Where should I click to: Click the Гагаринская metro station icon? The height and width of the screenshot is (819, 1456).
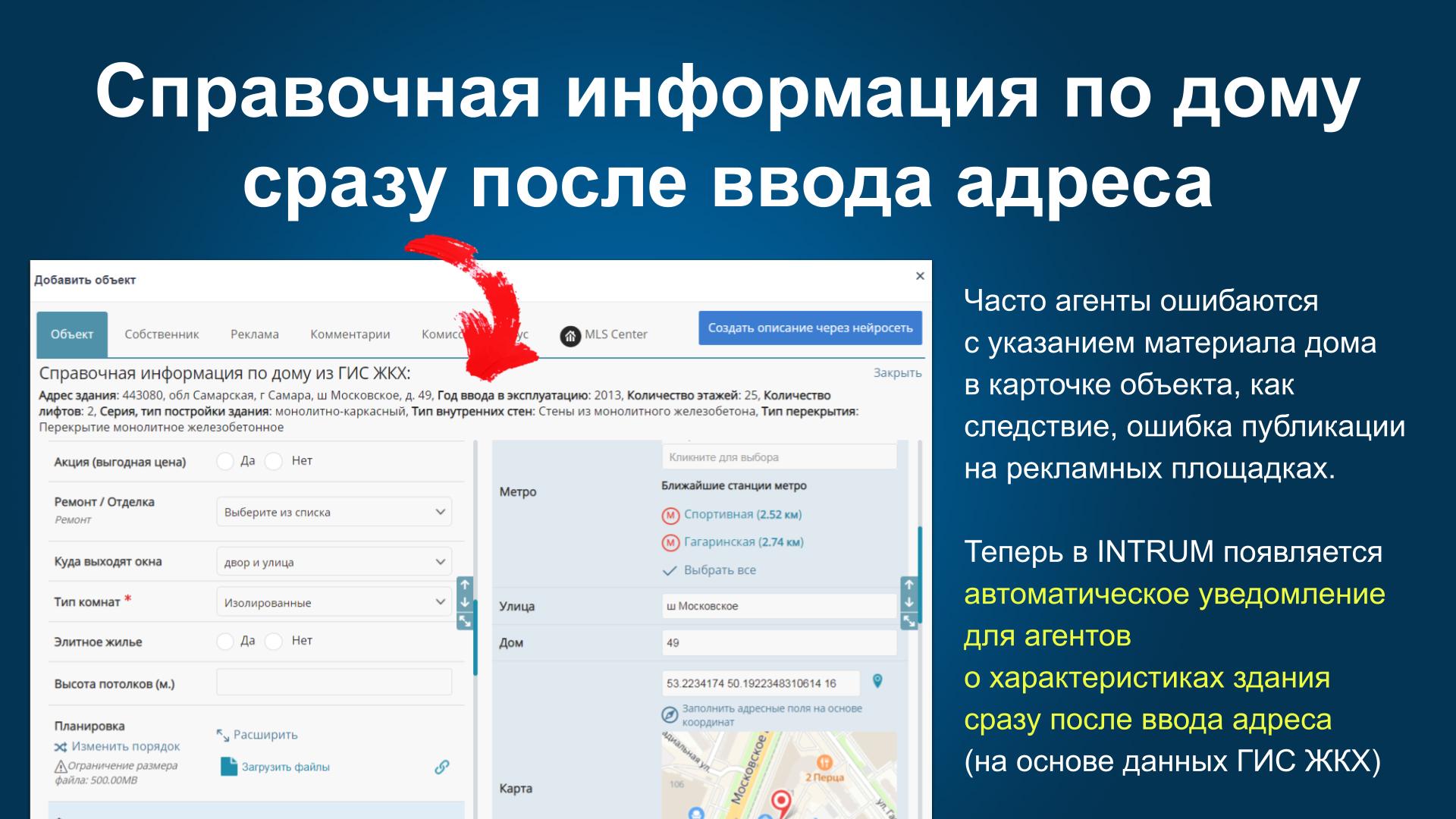coord(670,543)
